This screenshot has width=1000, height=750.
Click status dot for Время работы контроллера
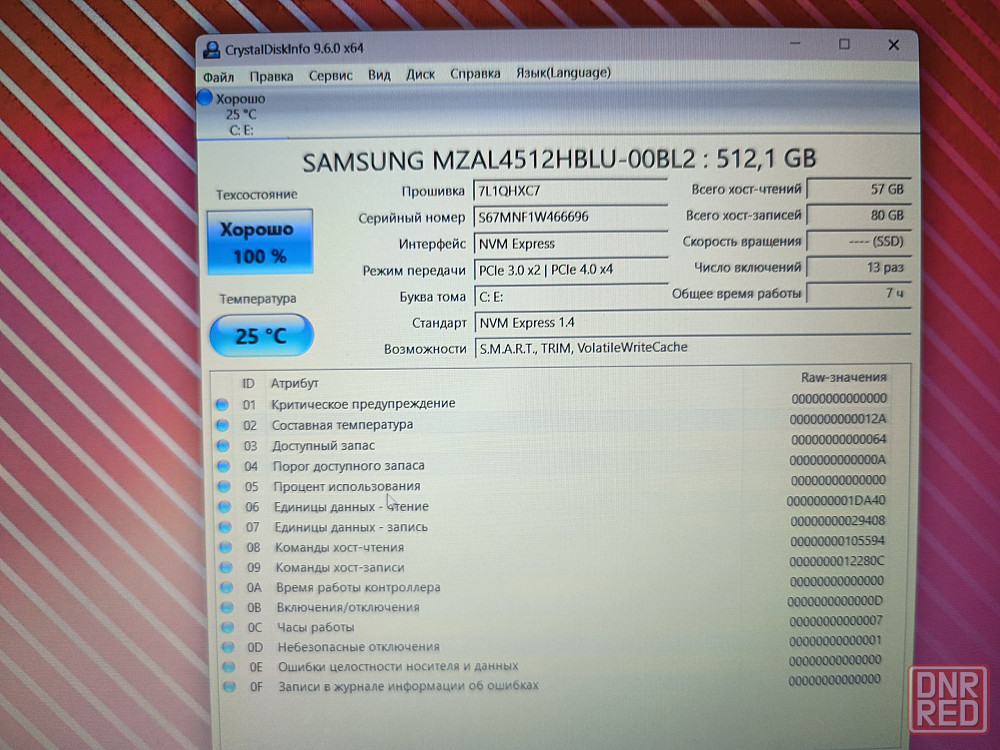point(226,587)
